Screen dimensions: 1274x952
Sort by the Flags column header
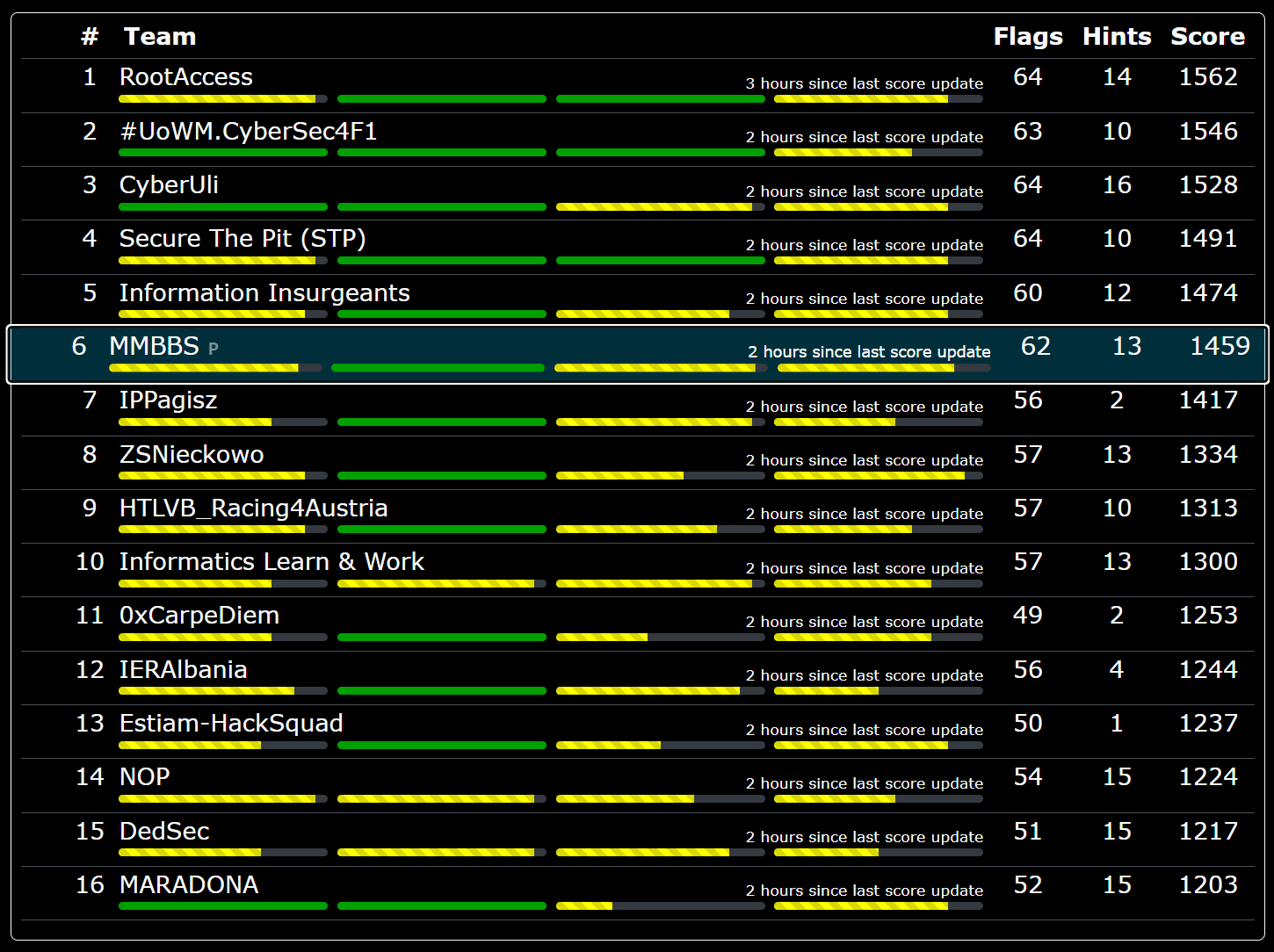(x=1027, y=37)
